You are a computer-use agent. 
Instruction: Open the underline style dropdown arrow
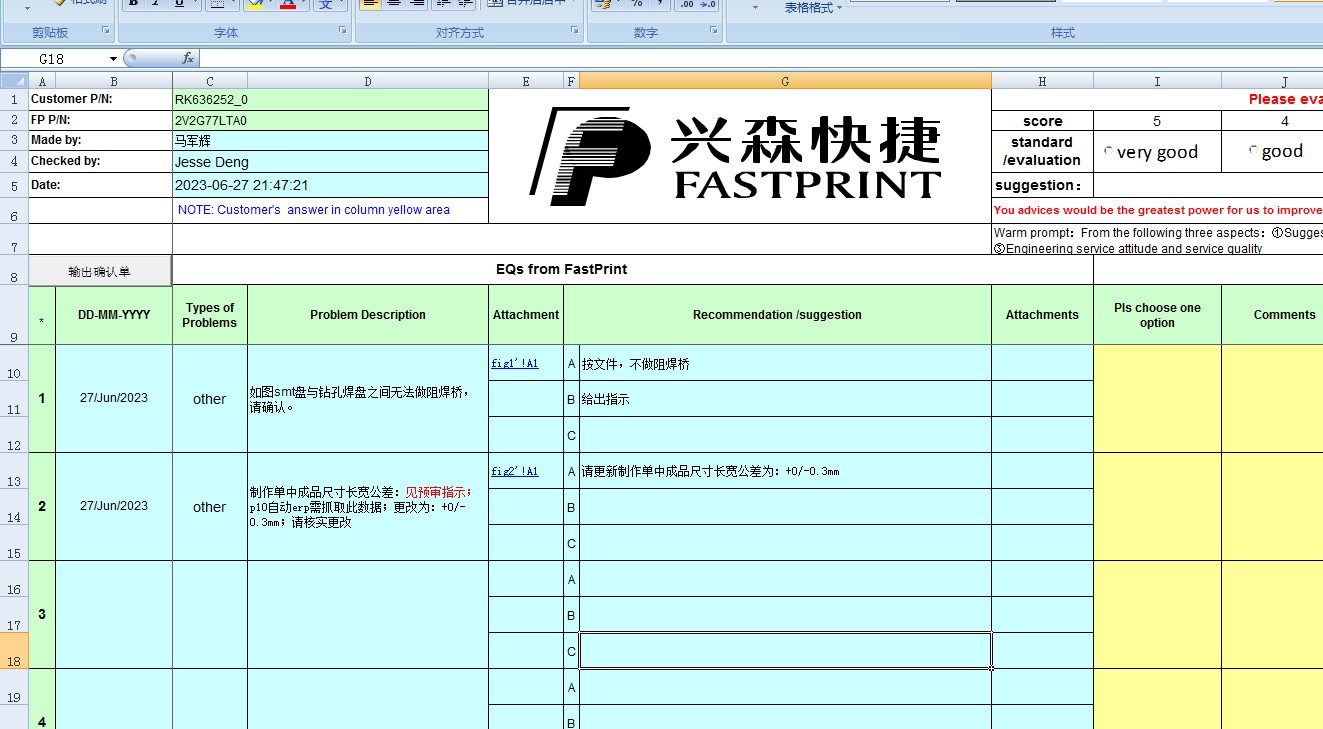(195, 4)
